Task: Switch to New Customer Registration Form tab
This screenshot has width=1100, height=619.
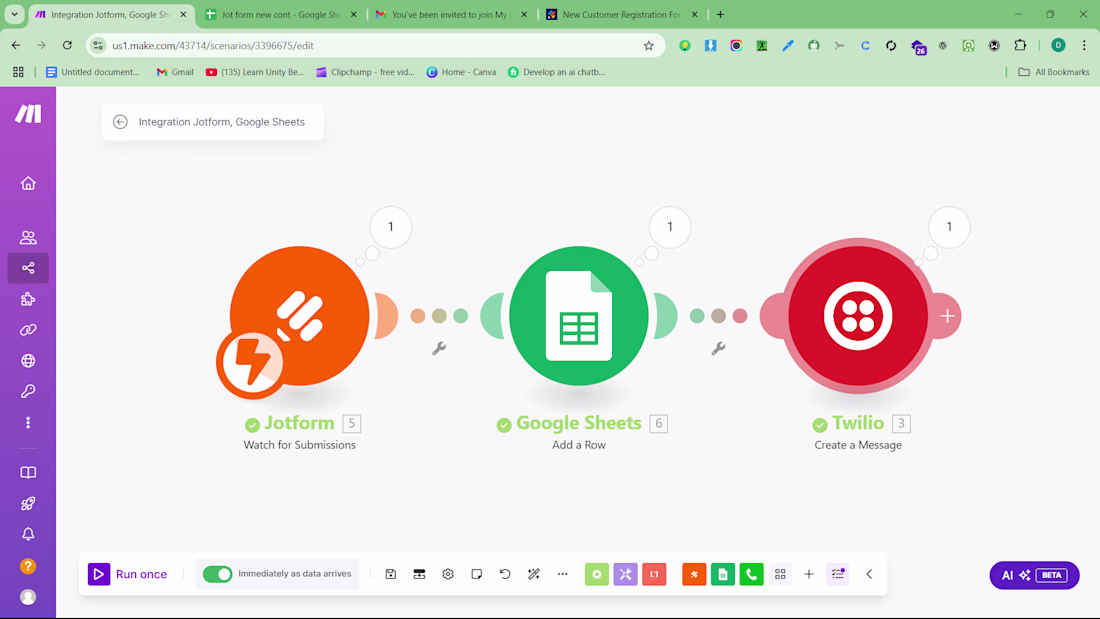Action: pos(621,14)
